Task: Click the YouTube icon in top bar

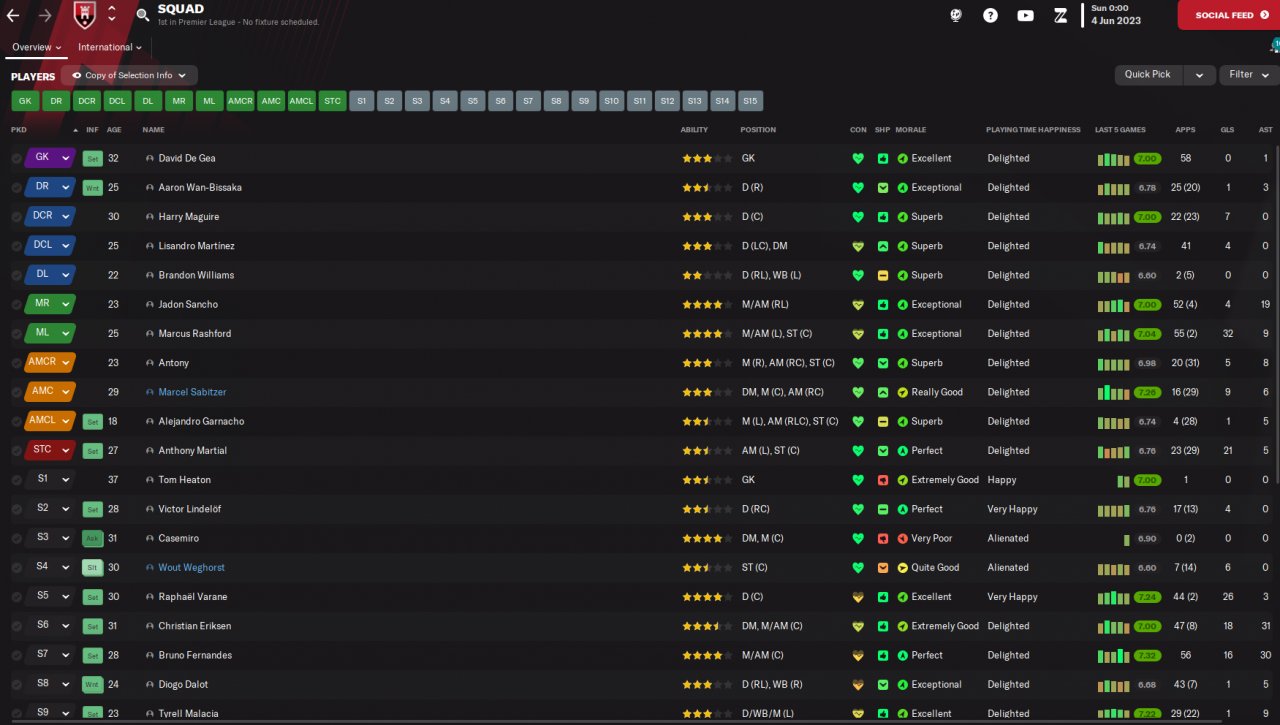Action: pos(1025,15)
